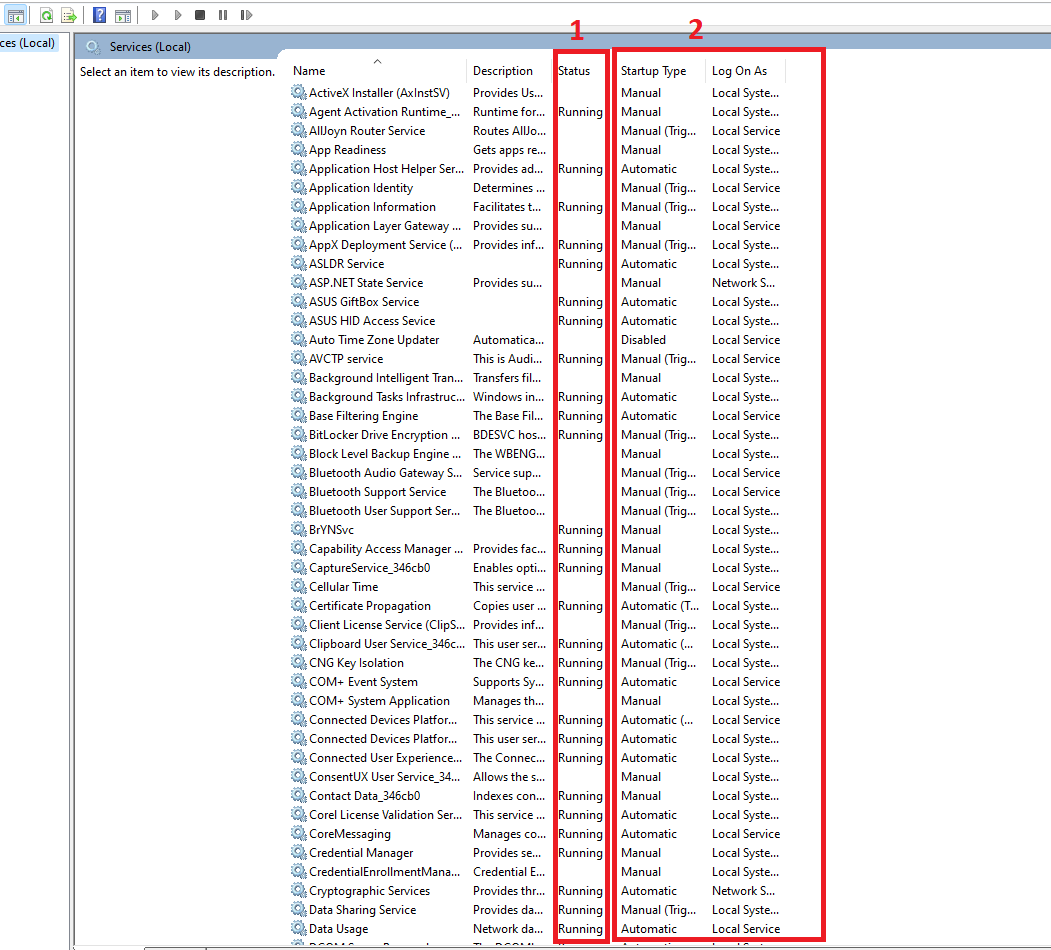Select BitLocker Drive Encryption service name
Viewport: 1051px width, 950px height.
385,435
